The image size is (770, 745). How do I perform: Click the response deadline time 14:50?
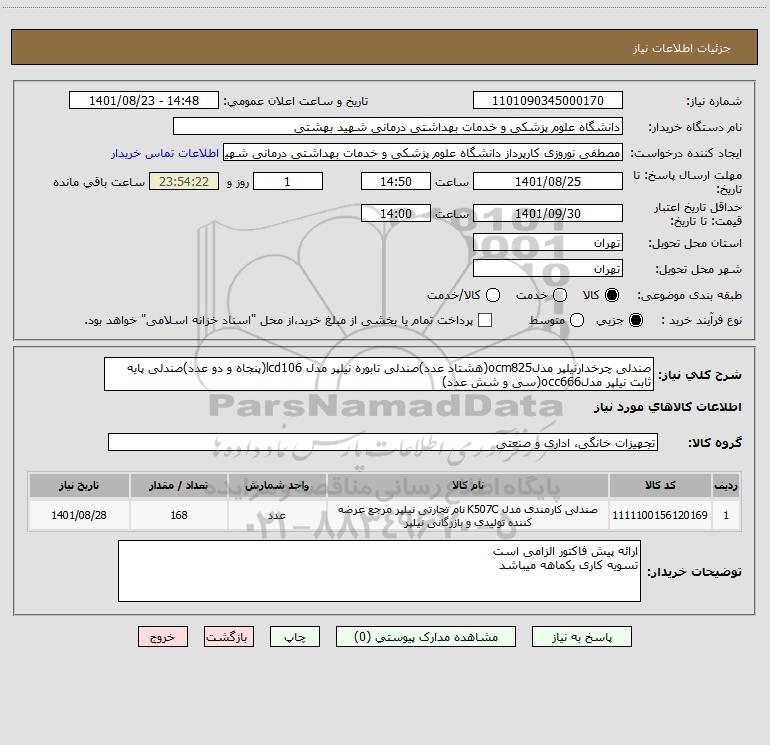(396, 181)
